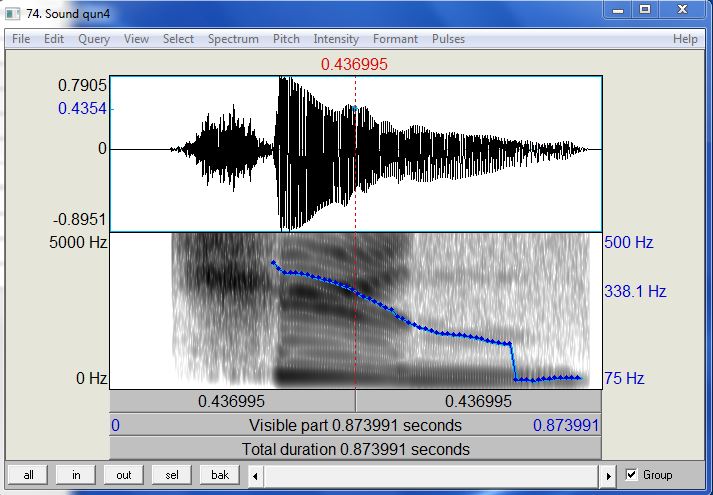
Task: Click the waveform peak near the cursor line
Action: click(355, 108)
